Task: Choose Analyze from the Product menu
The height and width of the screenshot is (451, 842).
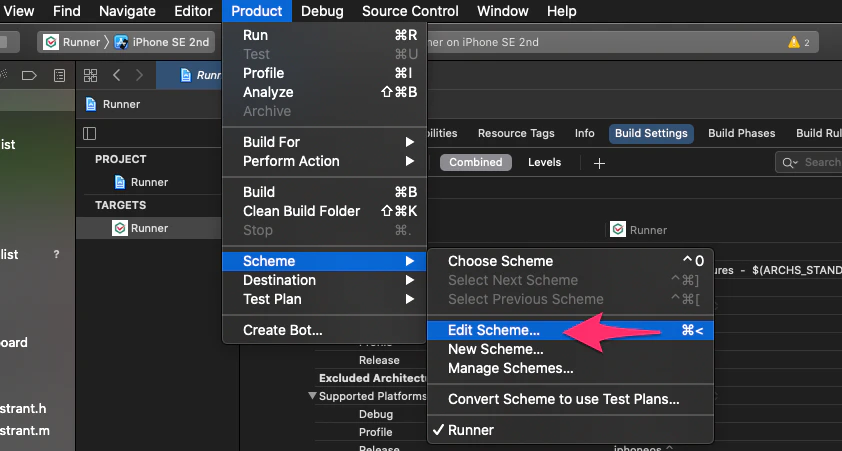Action: tap(324, 92)
